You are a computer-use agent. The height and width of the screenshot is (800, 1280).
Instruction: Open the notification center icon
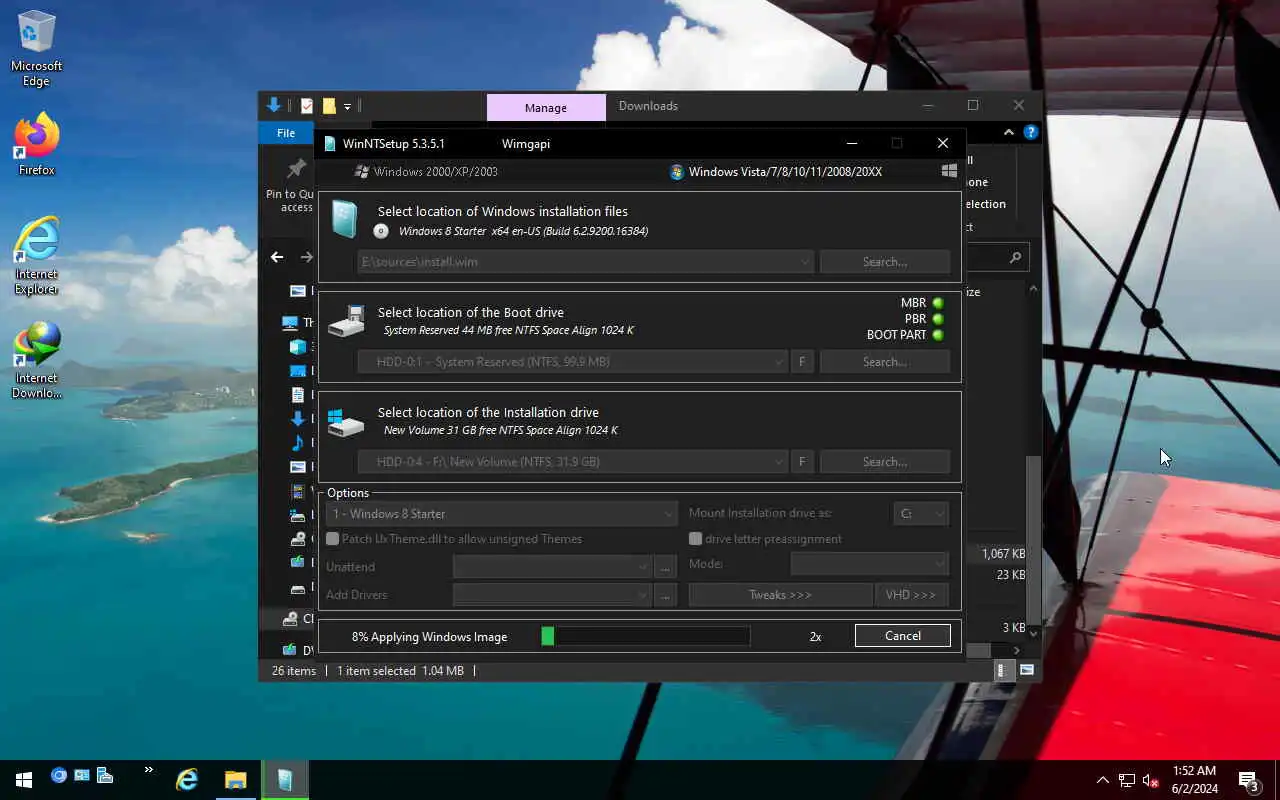(x=1249, y=780)
